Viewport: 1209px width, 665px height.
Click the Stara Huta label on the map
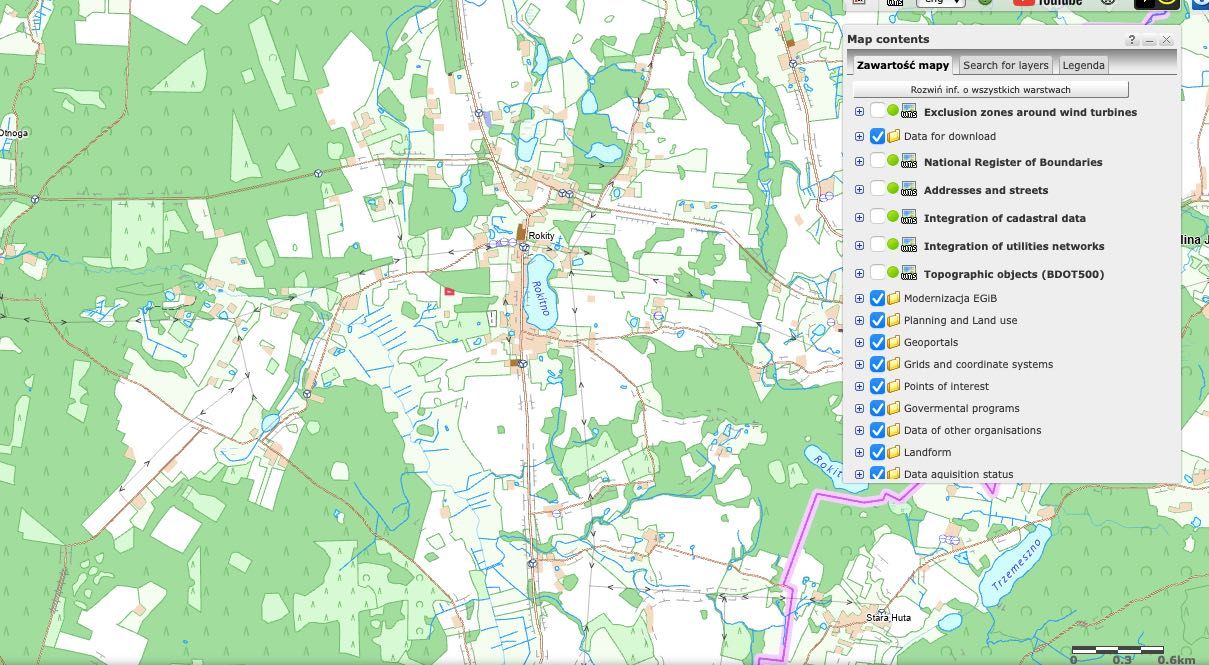pos(888,618)
